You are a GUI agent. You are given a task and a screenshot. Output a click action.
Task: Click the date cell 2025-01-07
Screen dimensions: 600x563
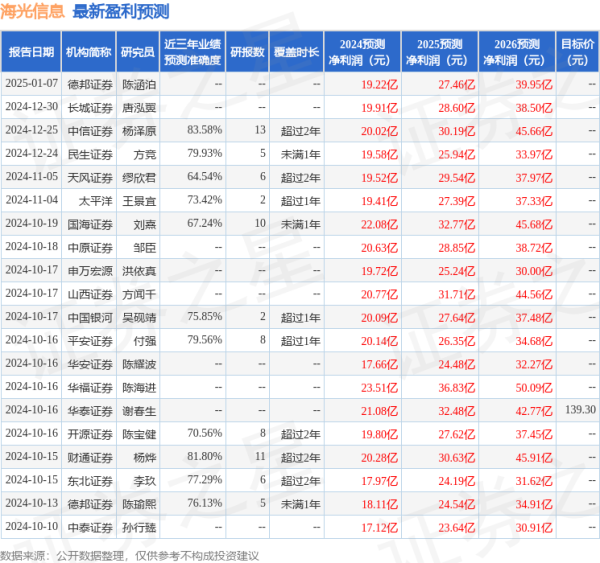pos(31,83)
